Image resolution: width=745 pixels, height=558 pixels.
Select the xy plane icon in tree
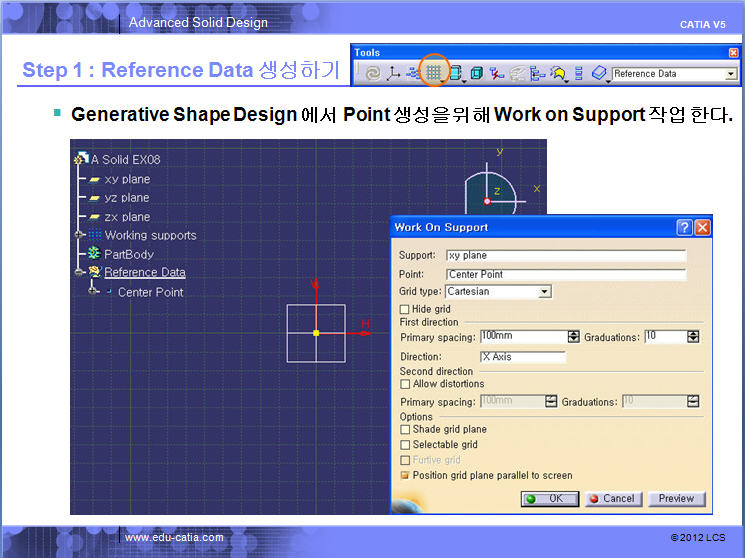(x=95, y=179)
